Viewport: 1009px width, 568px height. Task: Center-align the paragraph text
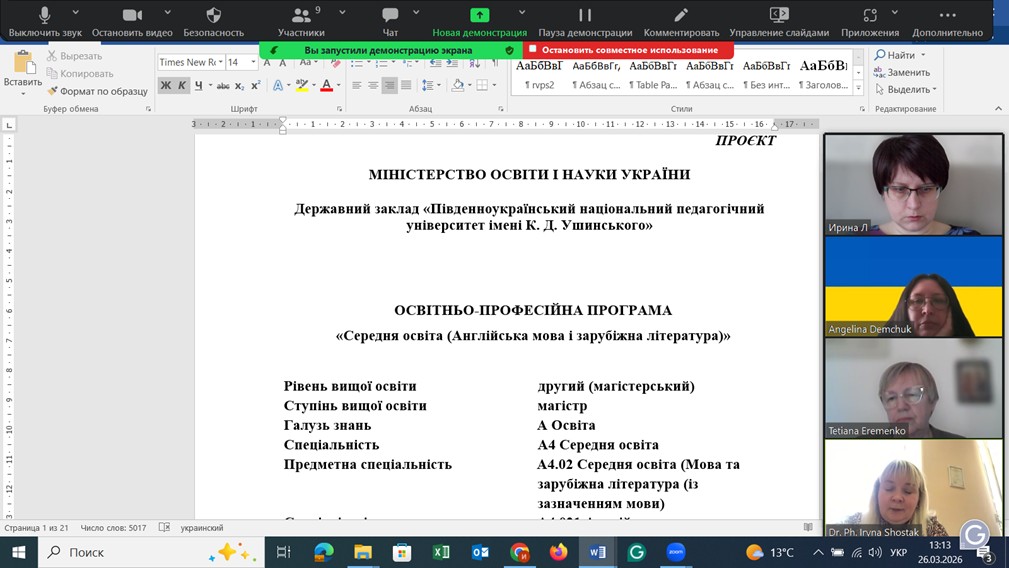pyautogui.click(x=373, y=86)
